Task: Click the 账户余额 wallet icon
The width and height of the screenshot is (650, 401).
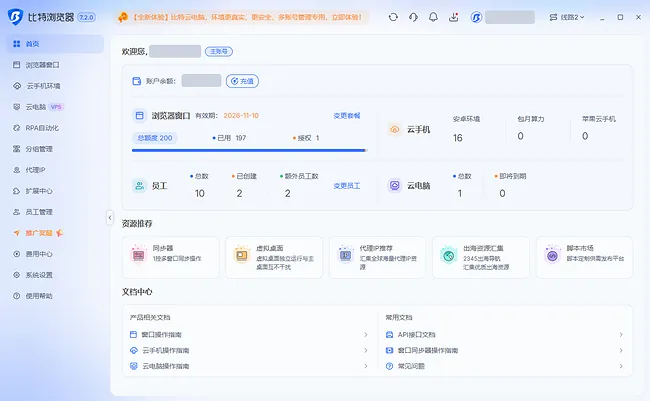Action: (137, 81)
